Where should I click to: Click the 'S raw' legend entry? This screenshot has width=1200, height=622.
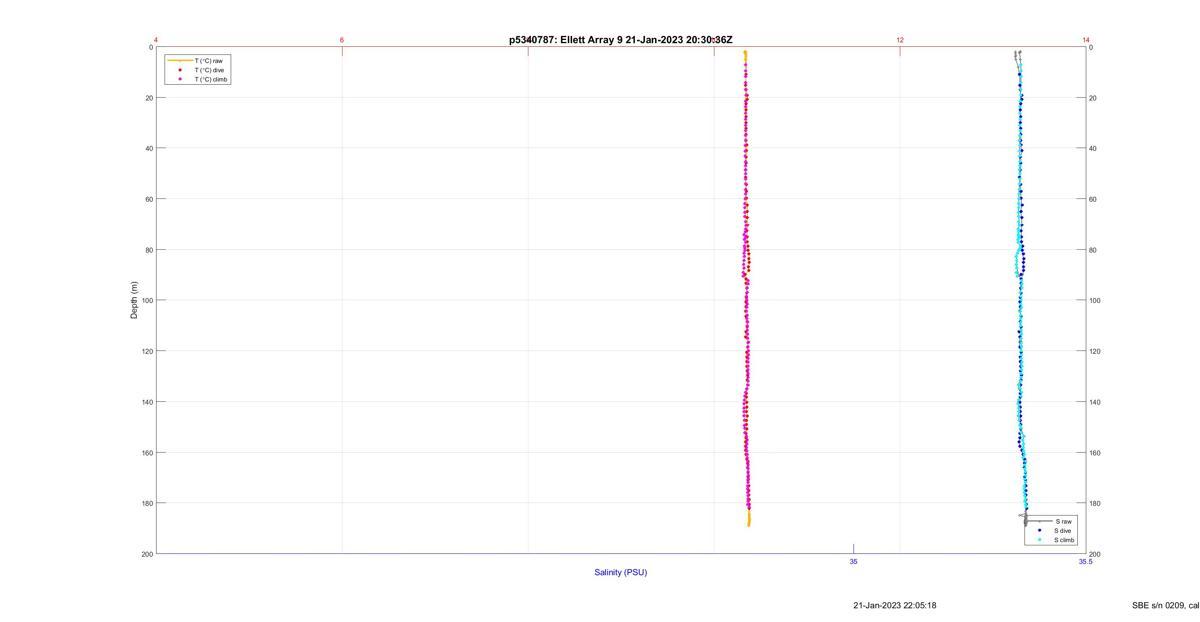(x=1063, y=521)
